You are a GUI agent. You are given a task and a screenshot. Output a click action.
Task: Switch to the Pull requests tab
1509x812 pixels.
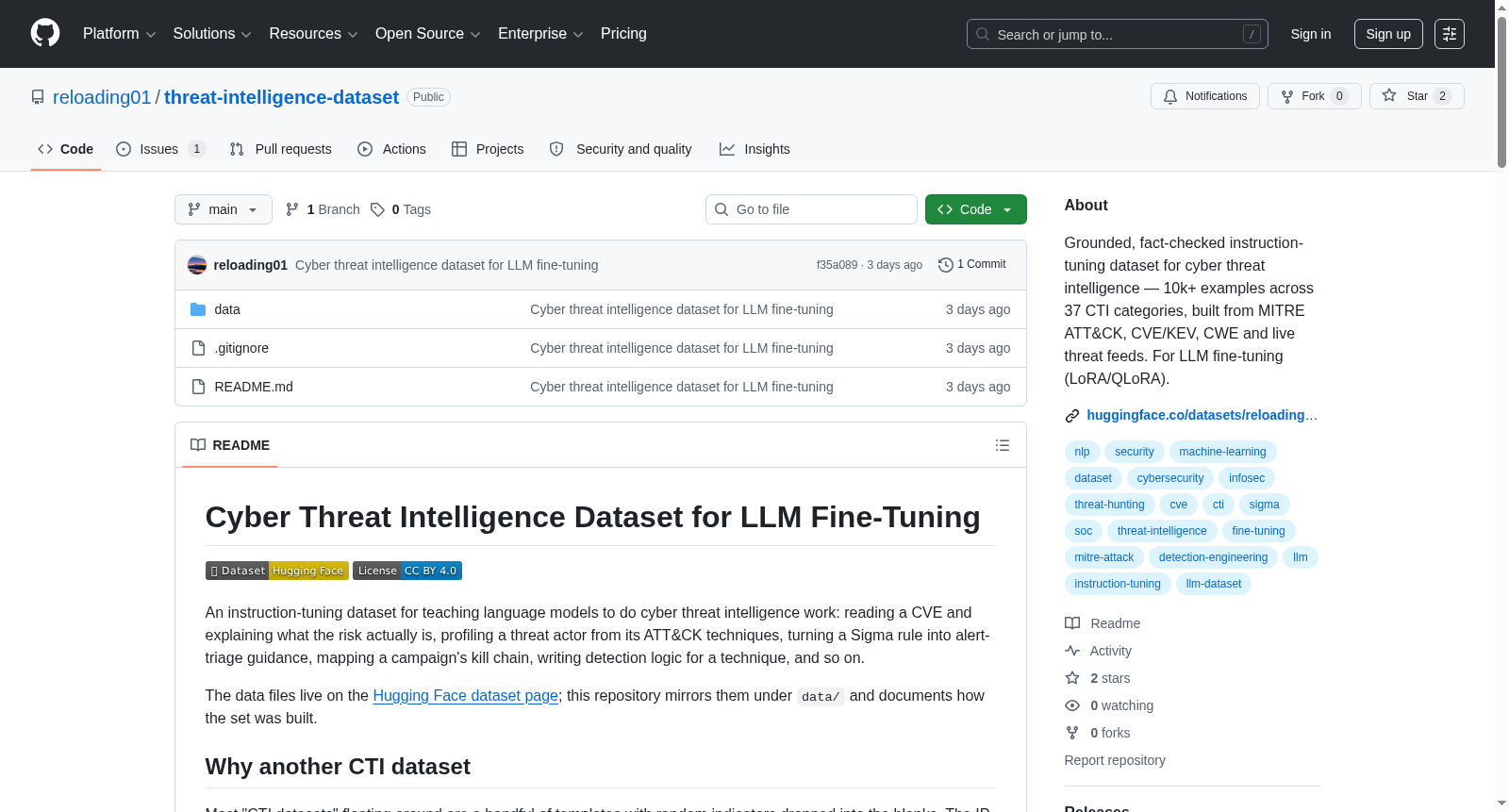[280, 149]
